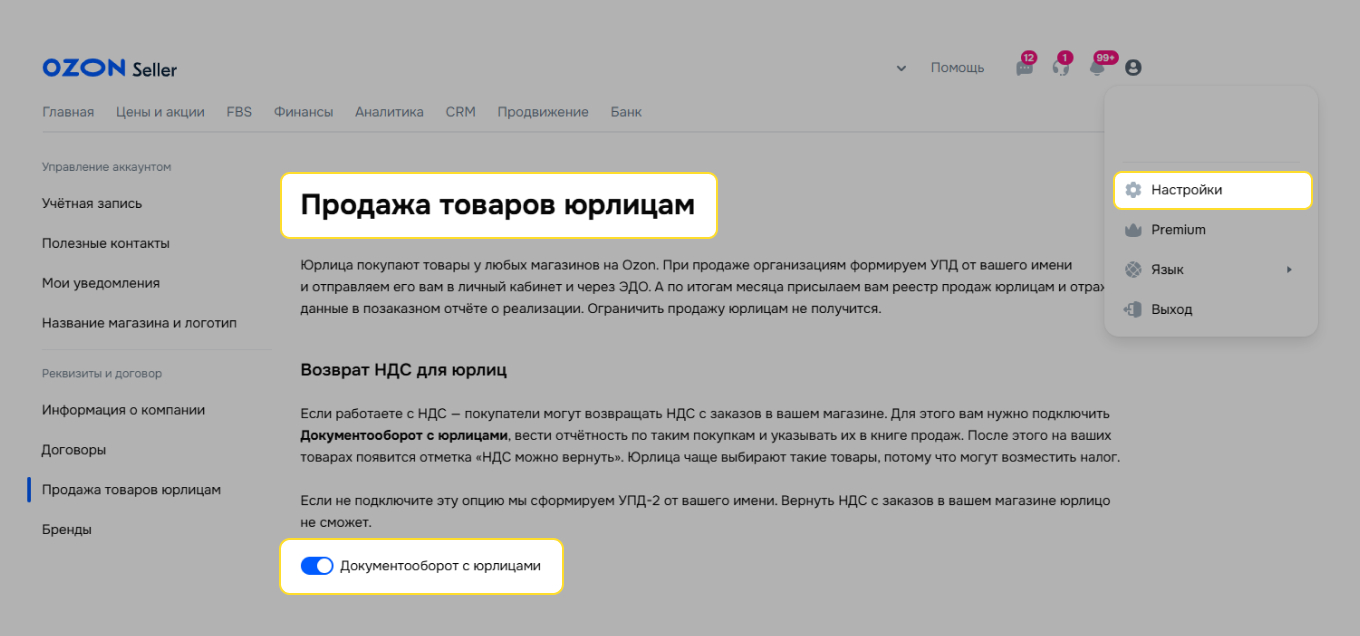This screenshot has width=1360, height=636.
Task: Open the CRM section in navigation
Action: (x=460, y=111)
